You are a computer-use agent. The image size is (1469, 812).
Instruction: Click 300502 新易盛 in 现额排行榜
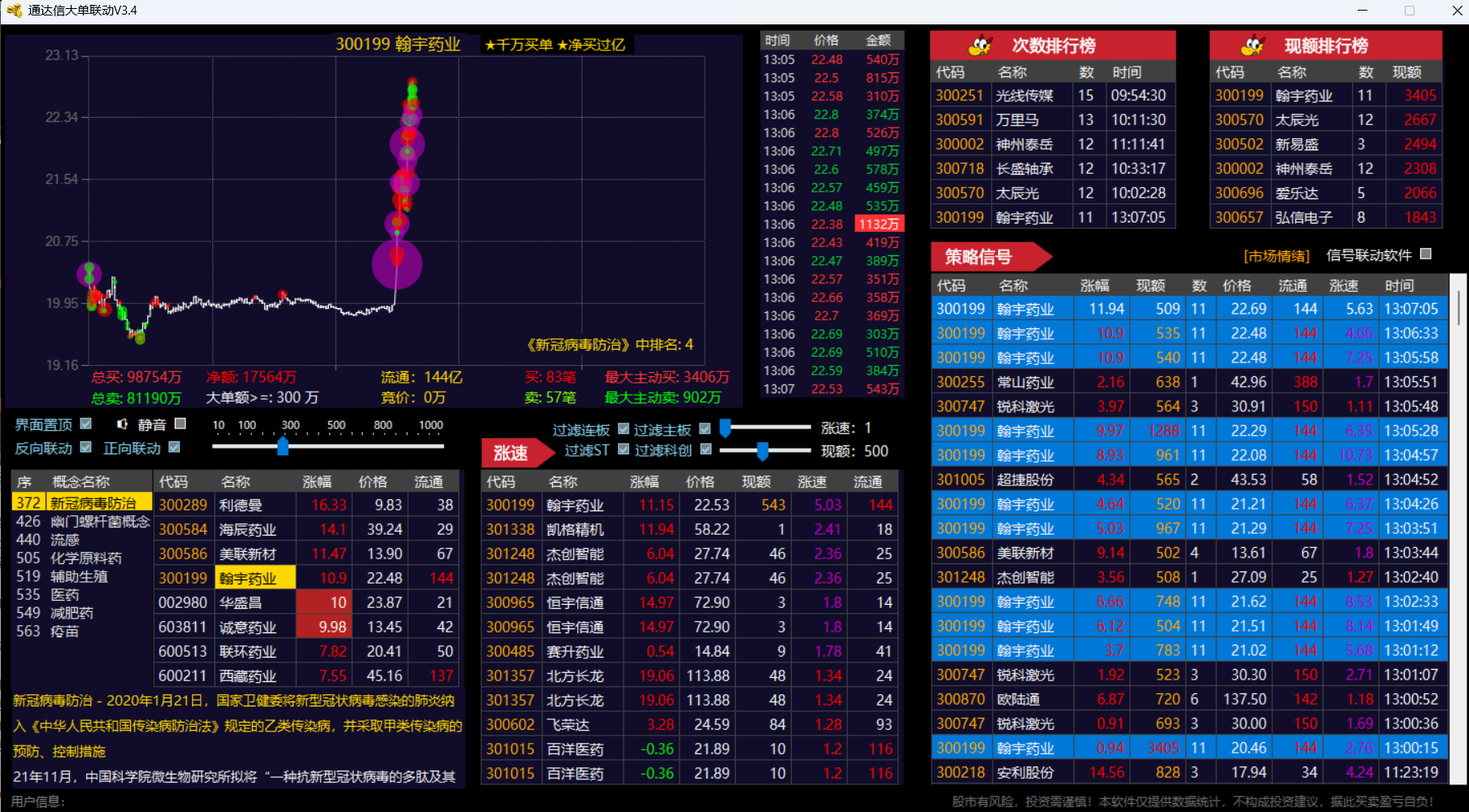(1326, 144)
